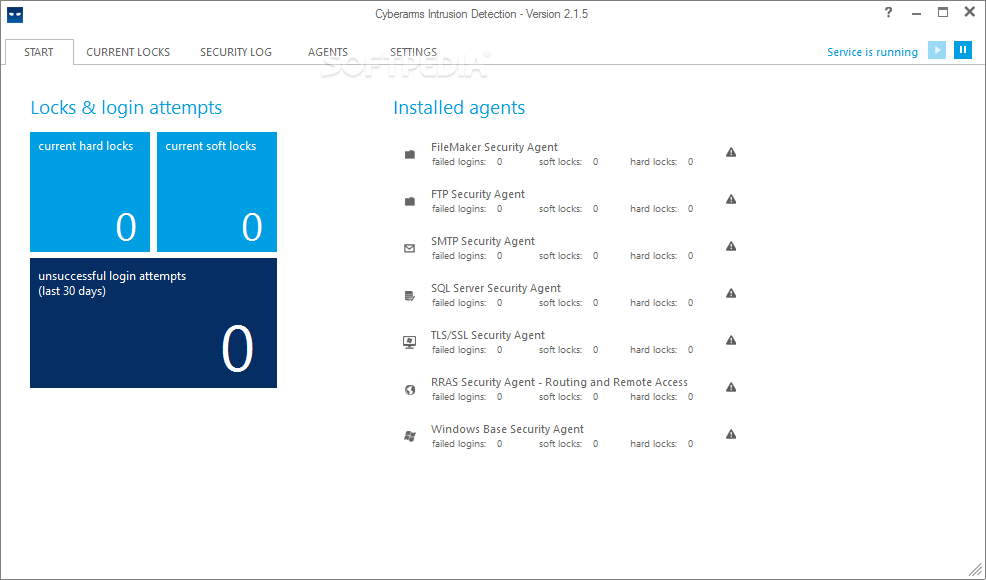Click the TLS/SSL Security Agent monitor icon

409,342
